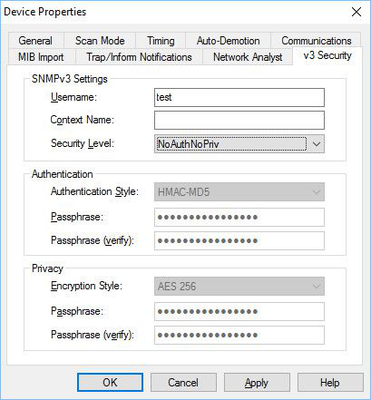Select the Network Analyst tab
371x400 pixels.
(x=248, y=57)
